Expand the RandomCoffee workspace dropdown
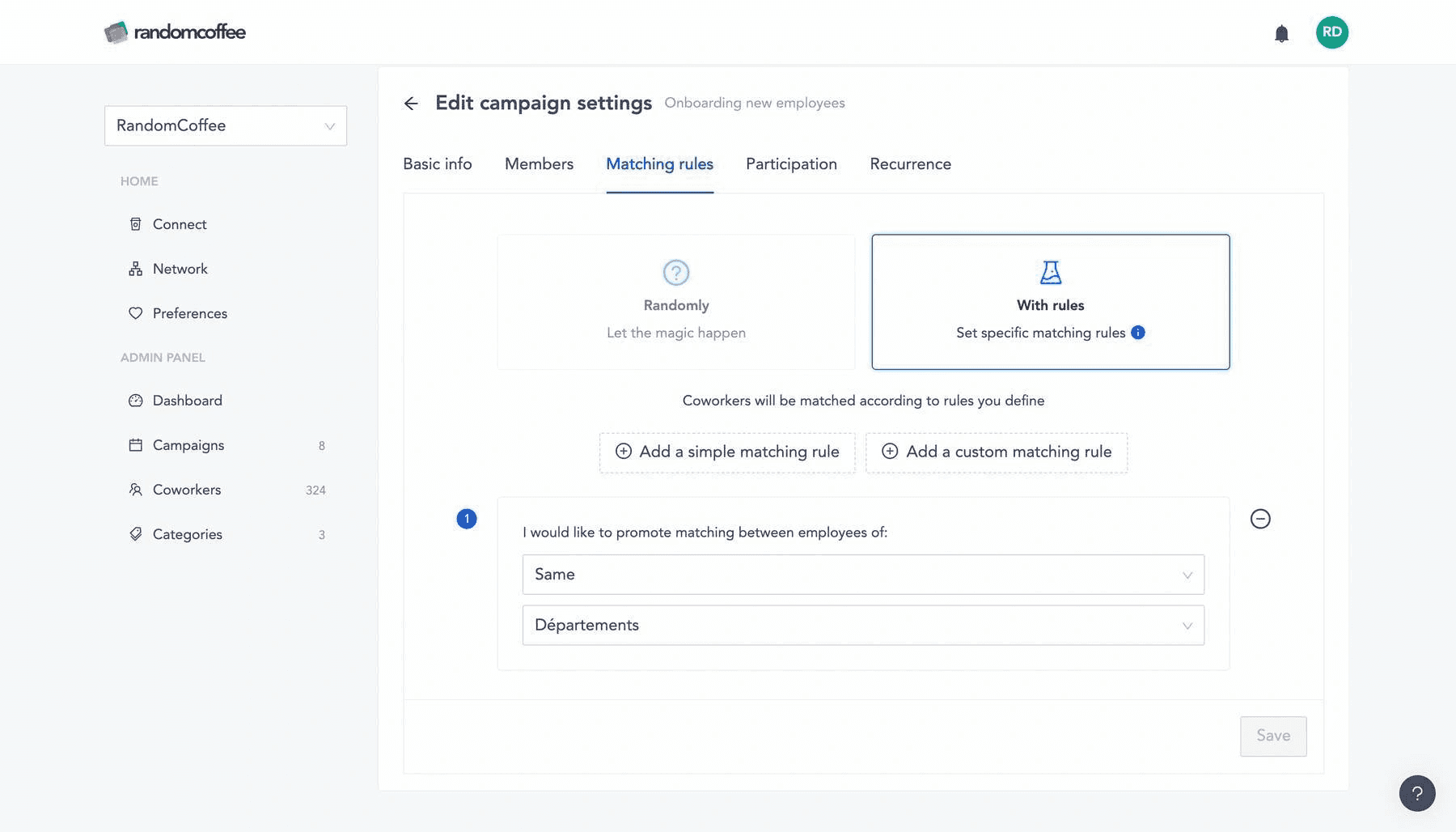The image size is (1456, 832). (x=226, y=125)
